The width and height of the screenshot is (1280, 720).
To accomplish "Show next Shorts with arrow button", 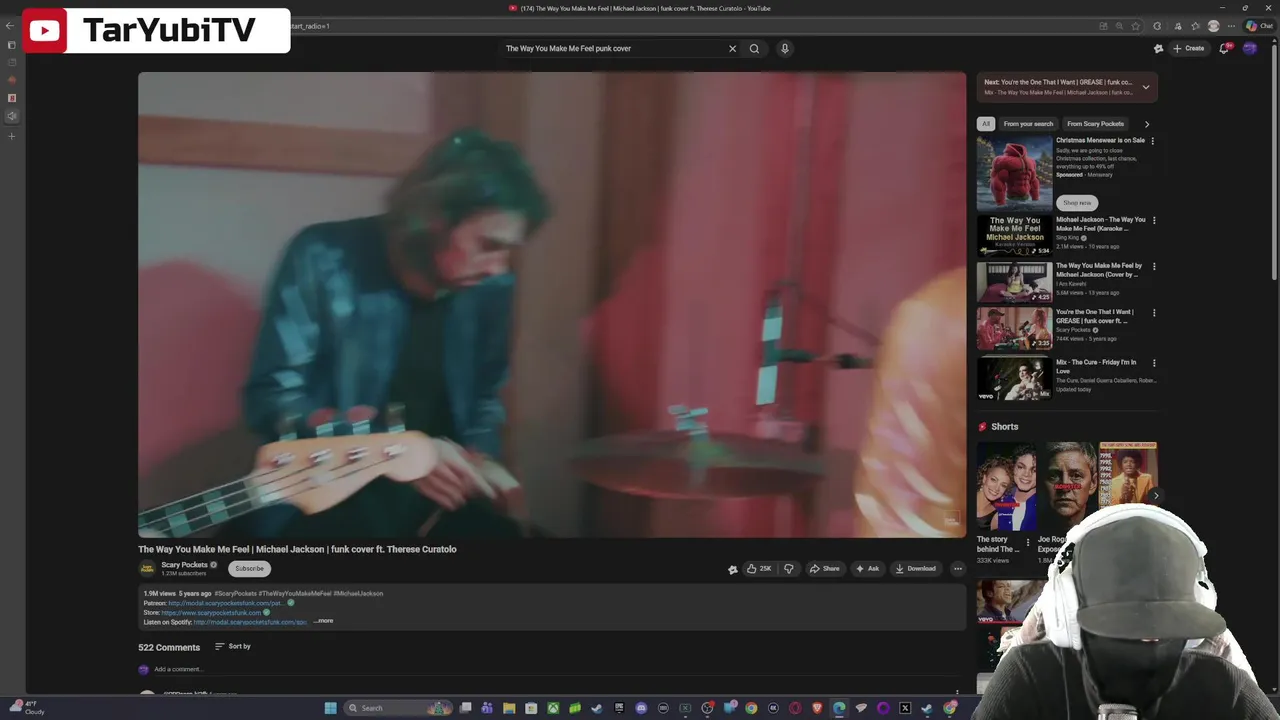I will tap(1155, 496).
